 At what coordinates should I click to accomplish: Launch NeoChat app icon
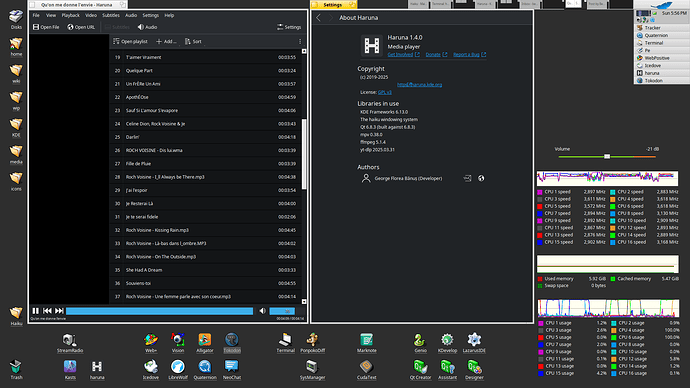tap(232, 370)
